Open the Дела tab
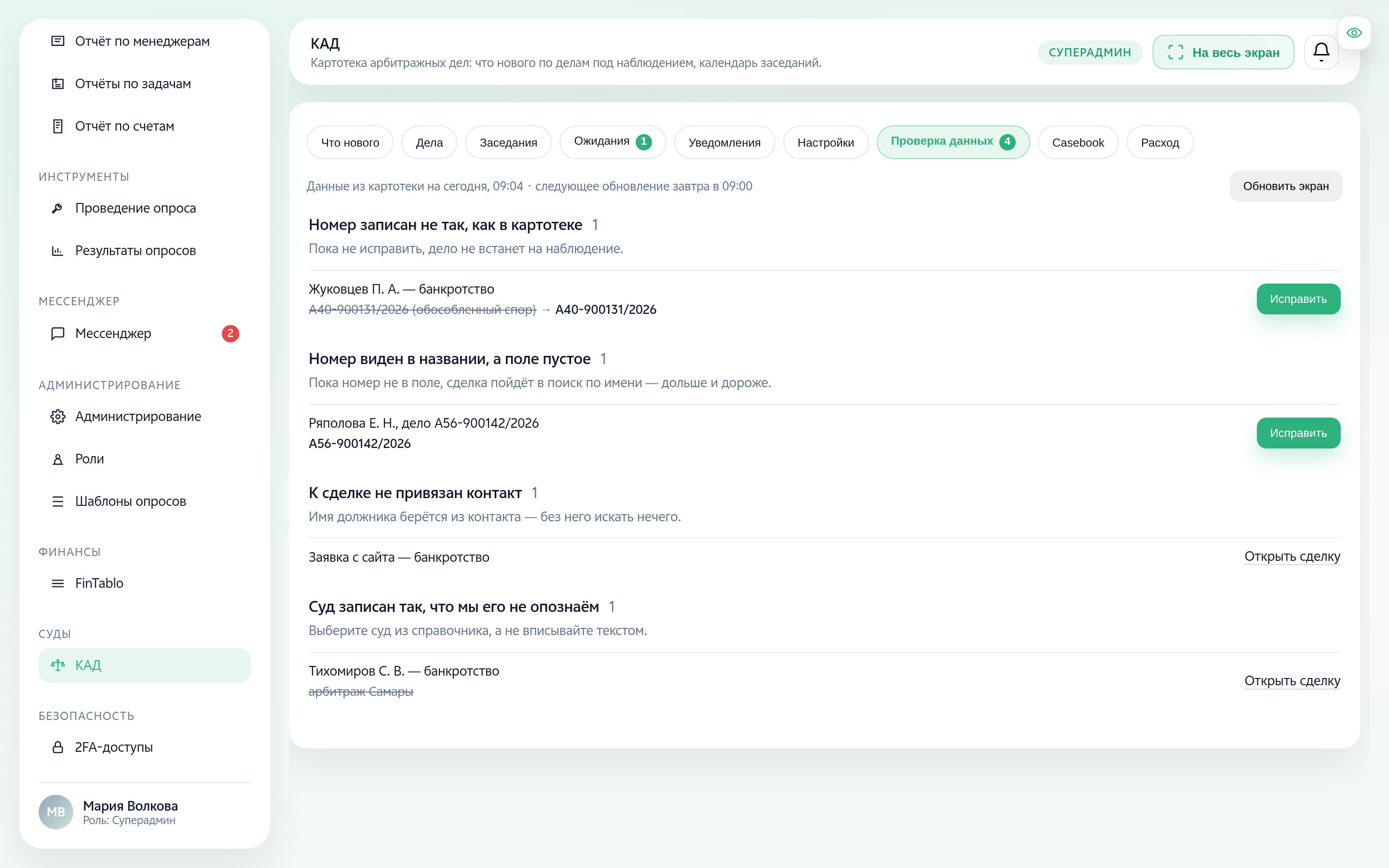 tap(429, 142)
